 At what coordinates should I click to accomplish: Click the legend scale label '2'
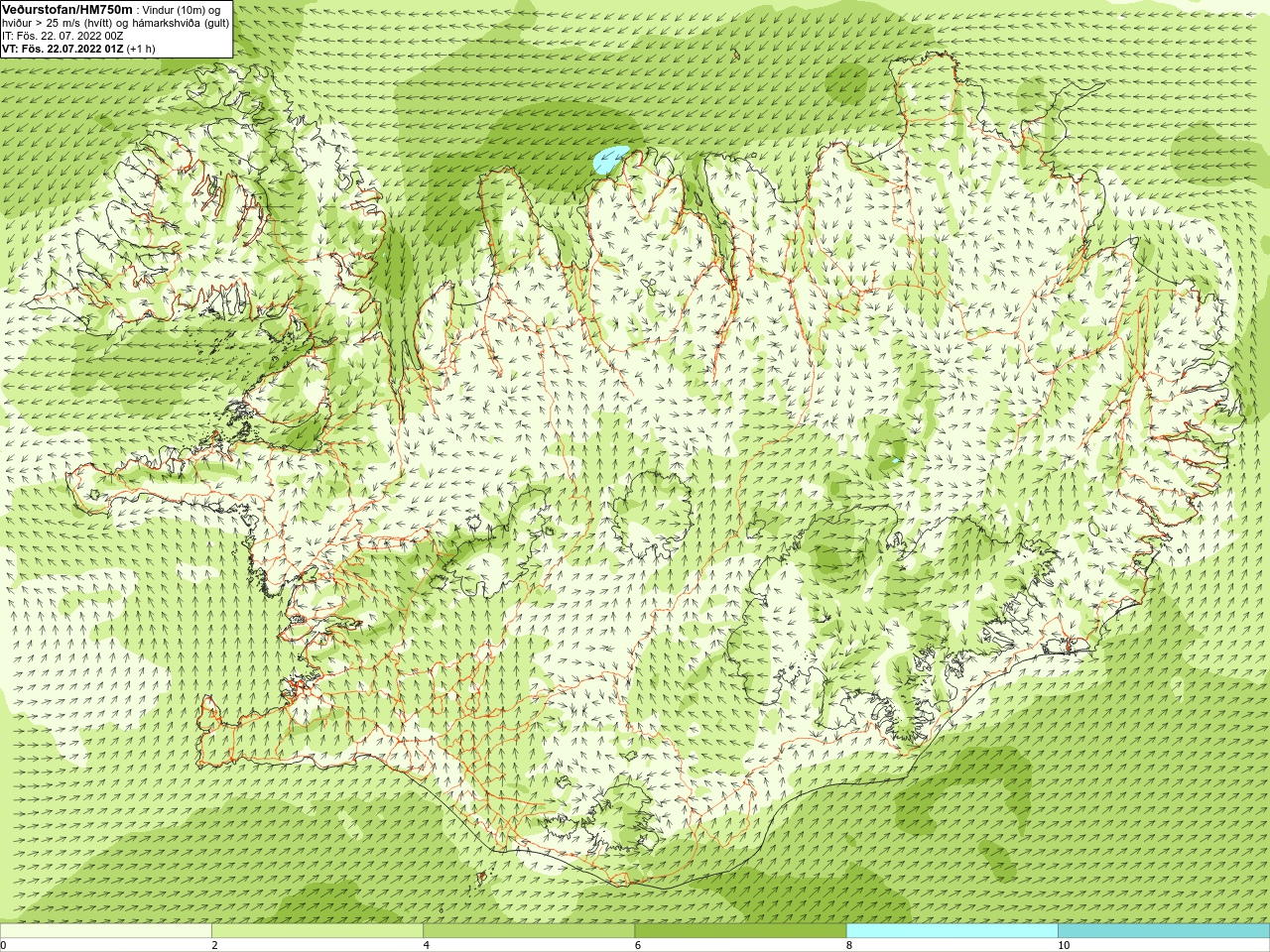click(x=214, y=945)
